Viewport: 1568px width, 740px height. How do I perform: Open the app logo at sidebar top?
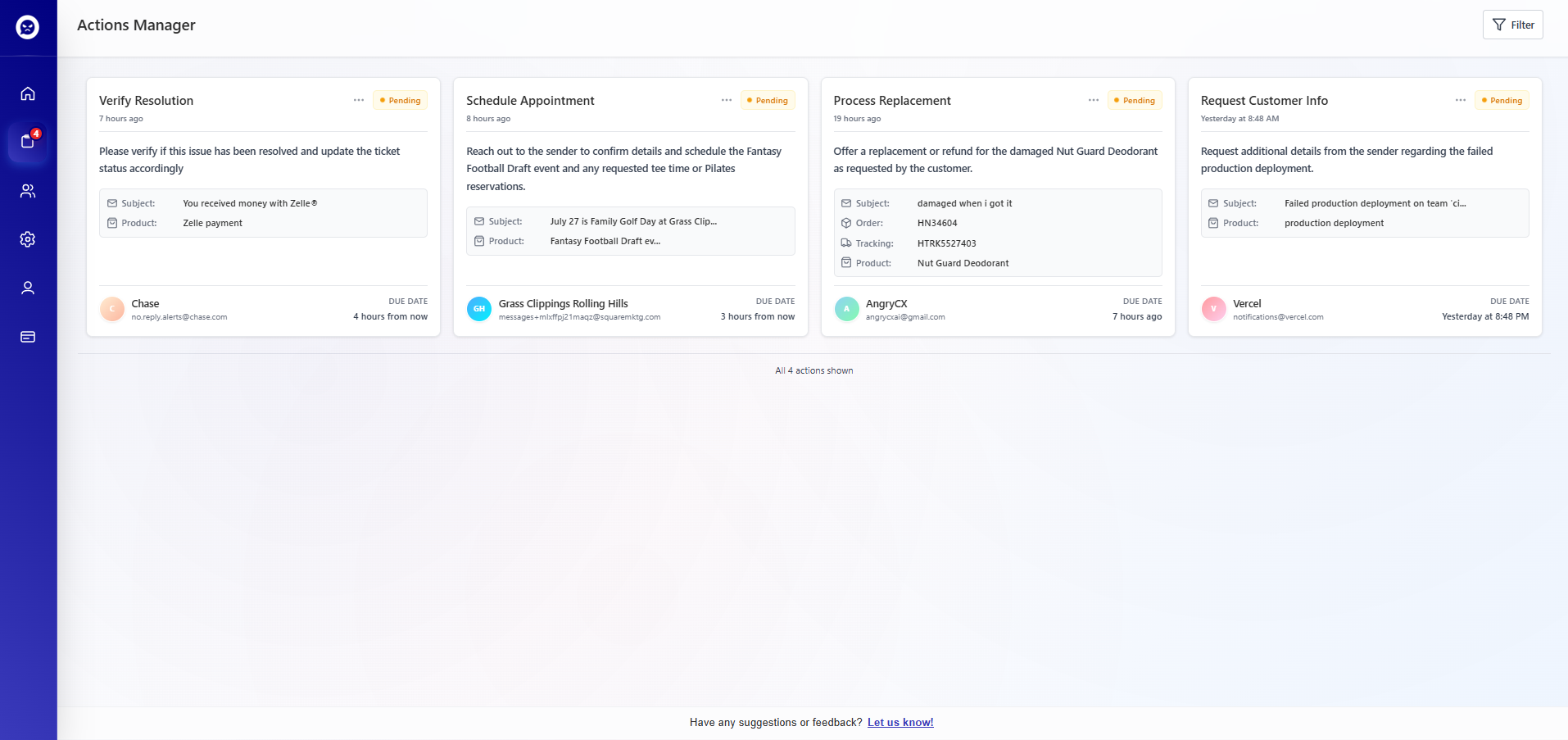click(27, 27)
